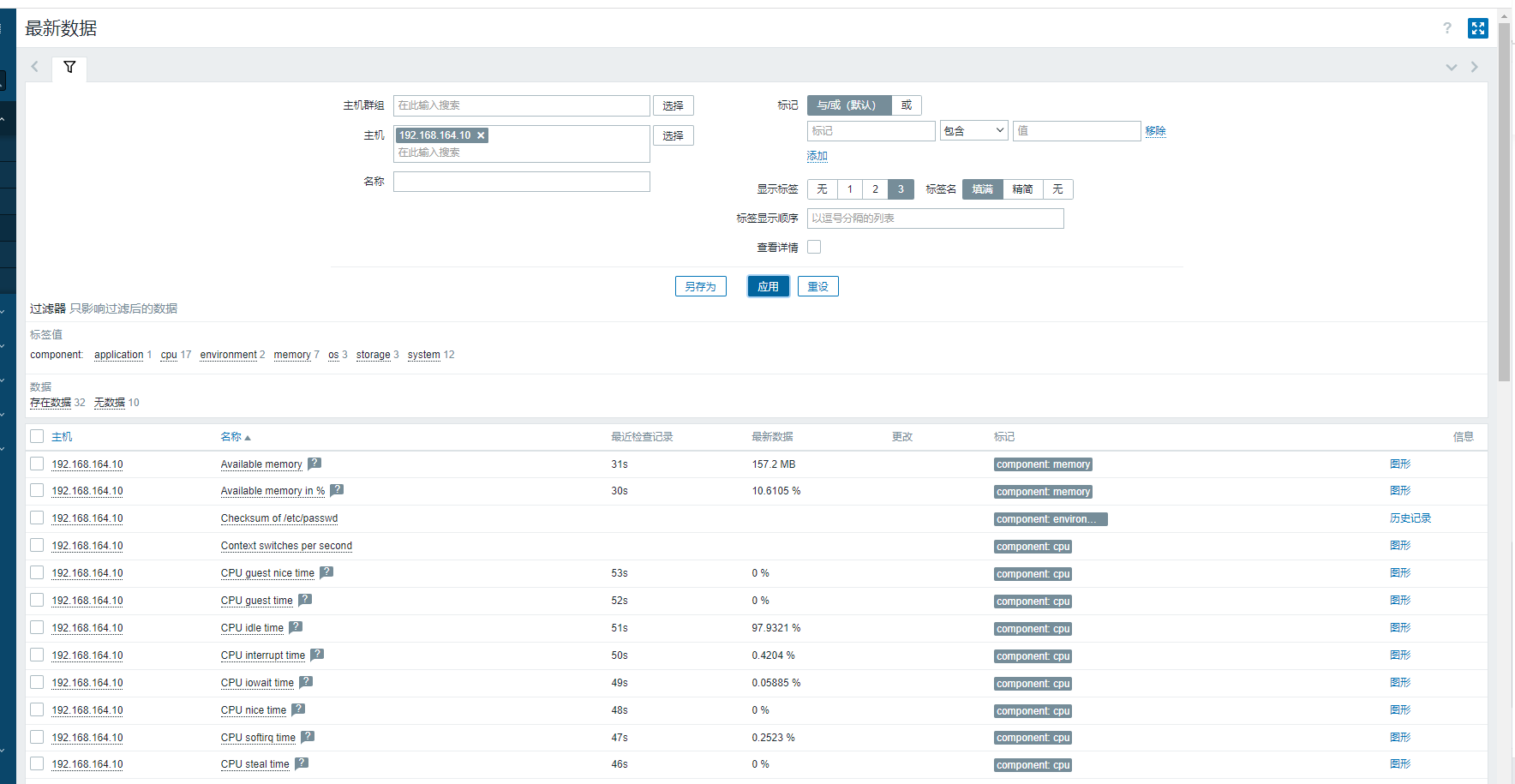Image resolution: width=1515 pixels, height=784 pixels.
Task: Remove the tag row via 移除
Action: pos(1156,131)
